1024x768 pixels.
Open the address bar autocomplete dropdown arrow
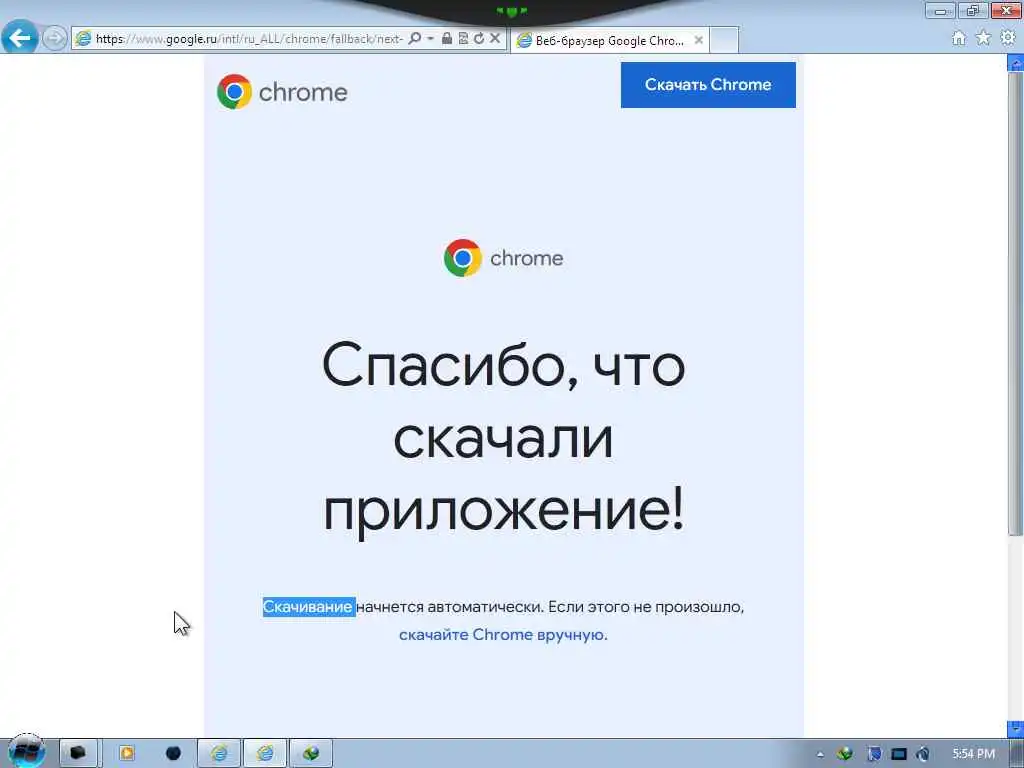[430, 39]
